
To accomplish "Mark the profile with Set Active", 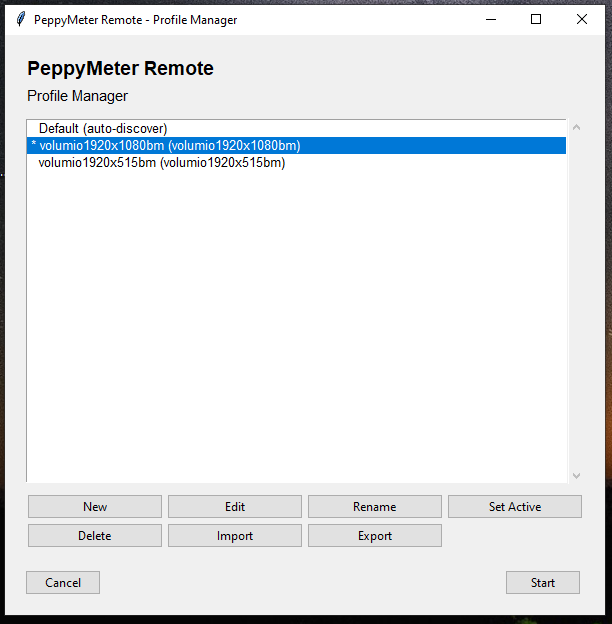I will [x=515, y=507].
